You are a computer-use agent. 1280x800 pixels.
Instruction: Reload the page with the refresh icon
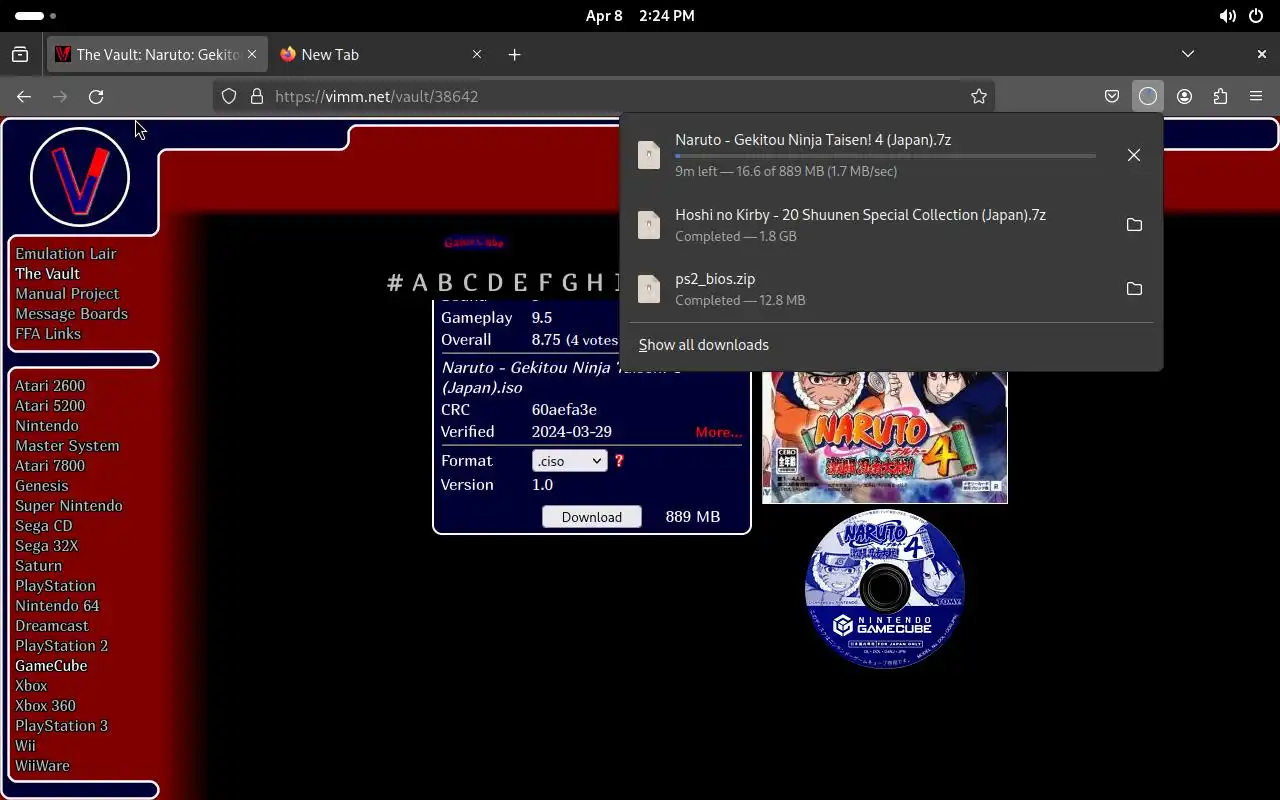pyautogui.click(x=96, y=96)
